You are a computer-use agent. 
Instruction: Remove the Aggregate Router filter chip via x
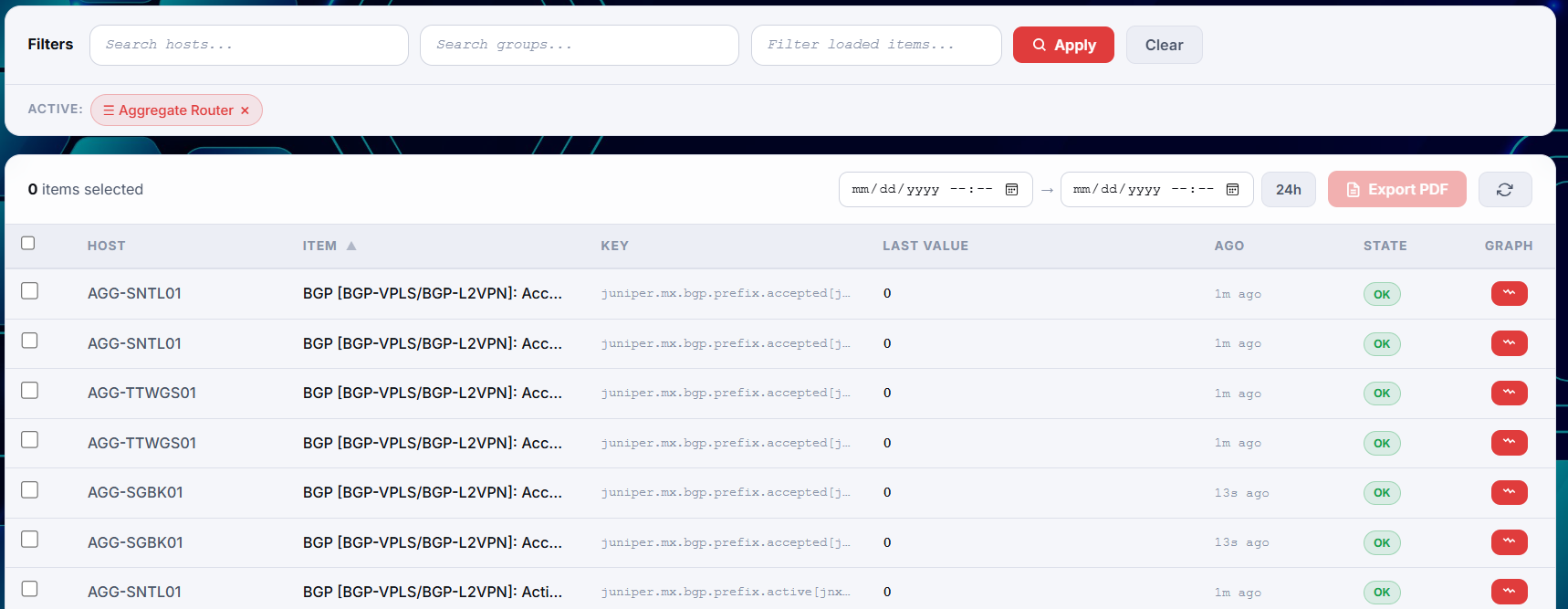pyautogui.click(x=245, y=110)
